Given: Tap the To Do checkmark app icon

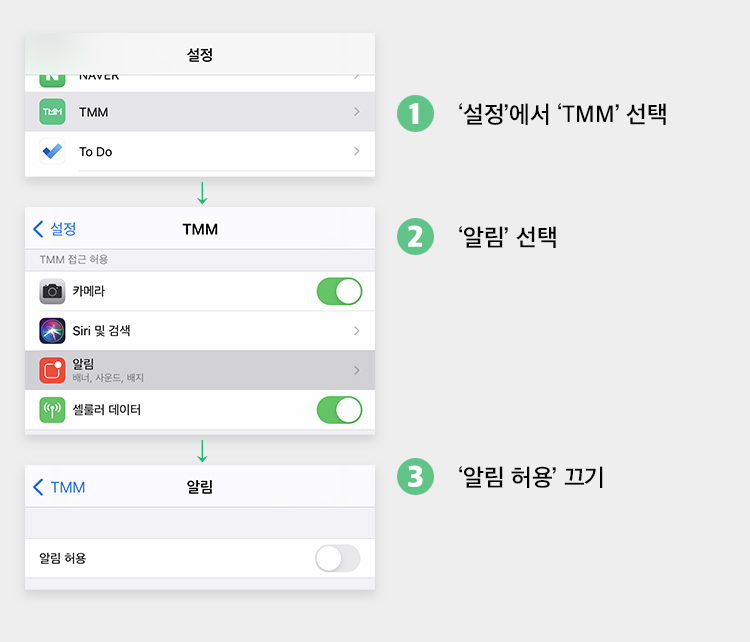Looking at the screenshot, I should pyautogui.click(x=52, y=151).
